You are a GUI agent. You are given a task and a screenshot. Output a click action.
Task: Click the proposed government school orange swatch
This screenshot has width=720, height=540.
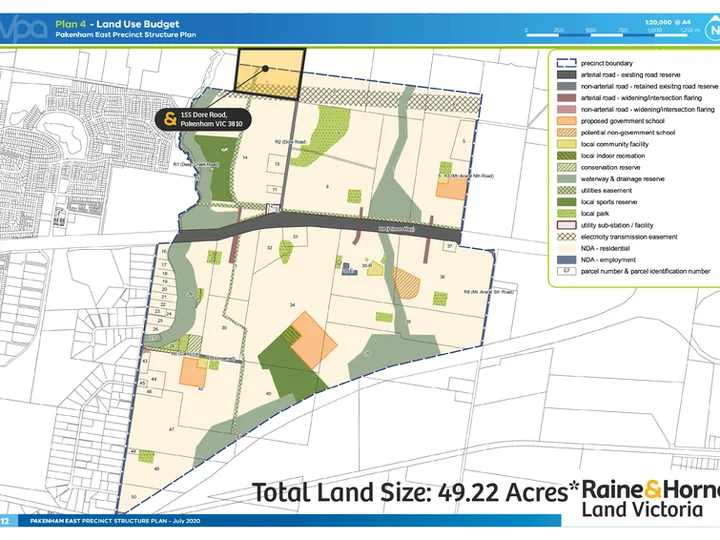pyautogui.click(x=566, y=121)
